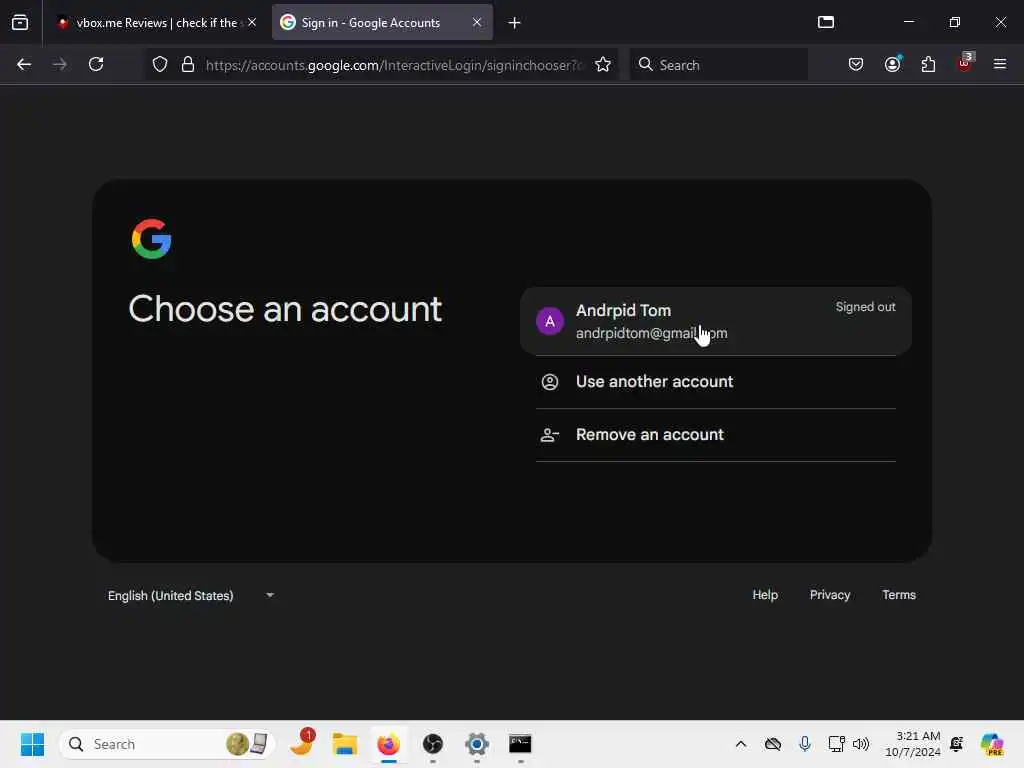Bookmark this page with star
The width and height of the screenshot is (1024, 768).
click(603, 64)
